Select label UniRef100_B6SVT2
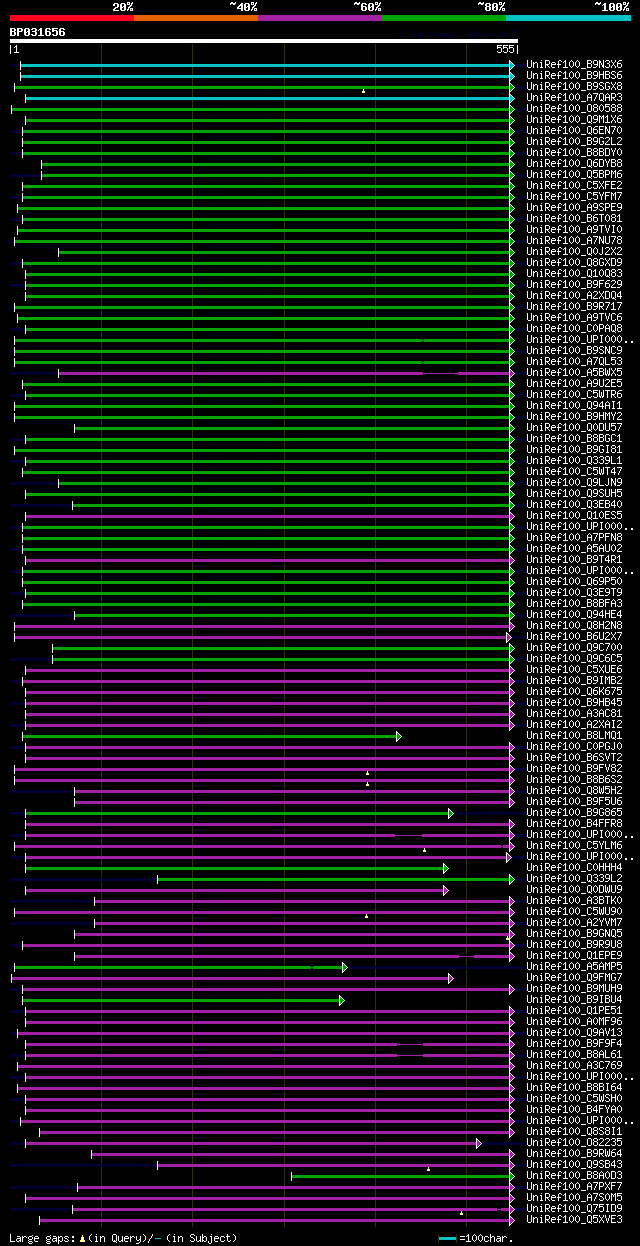The image size is (640, 1246). pyautogui.click(x=574, y=757)
